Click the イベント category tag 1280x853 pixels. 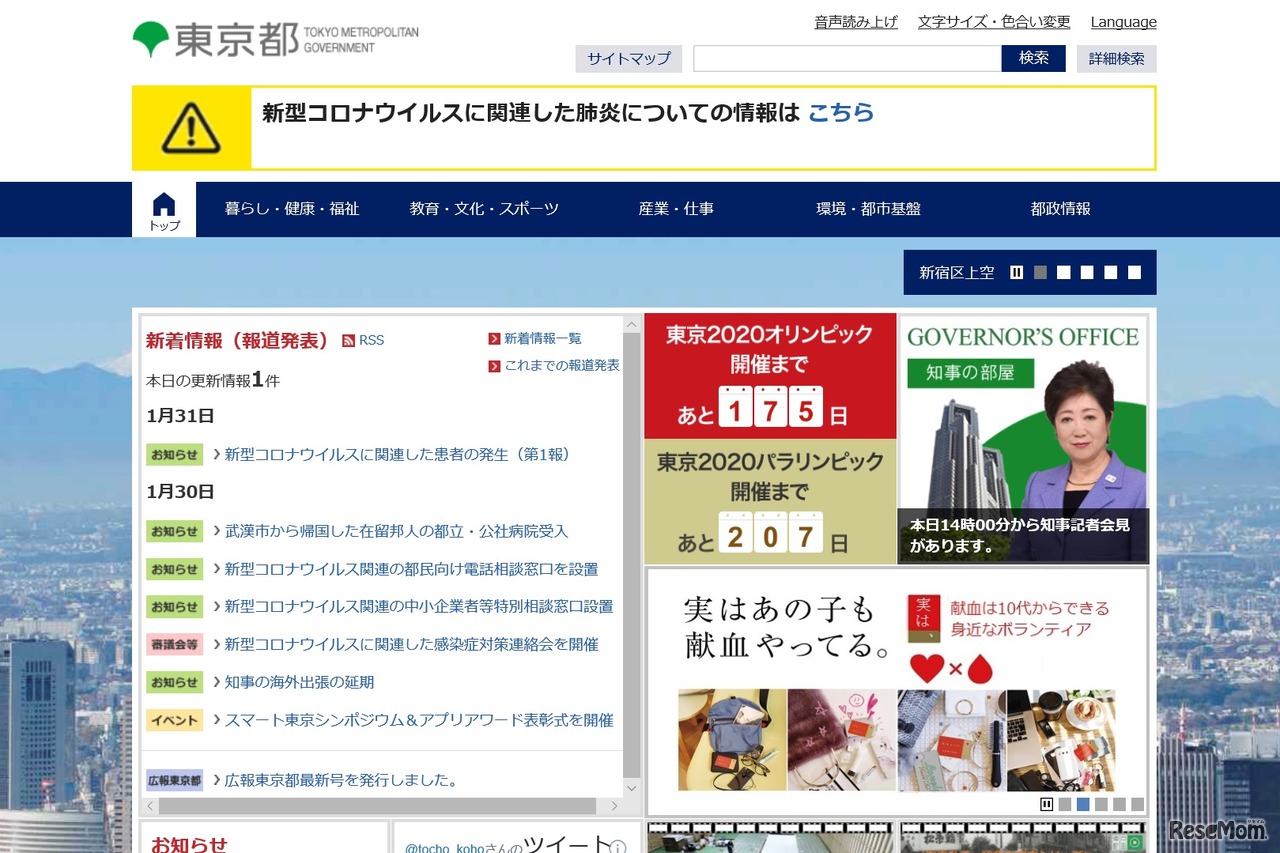pyautogui.click(x=174, y=720)
